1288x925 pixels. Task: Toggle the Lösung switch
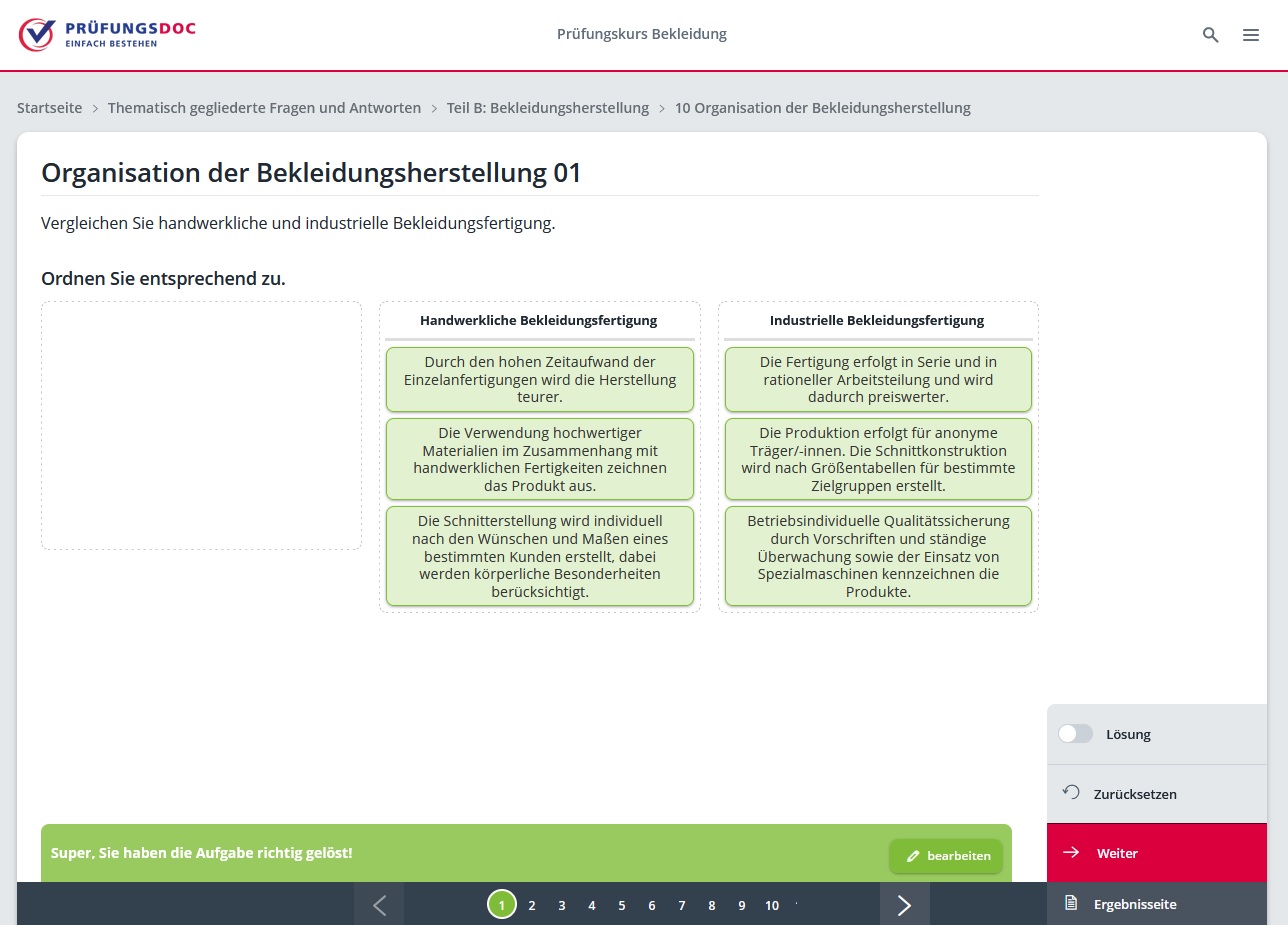pyautogui.click(x=1076, y=734)
